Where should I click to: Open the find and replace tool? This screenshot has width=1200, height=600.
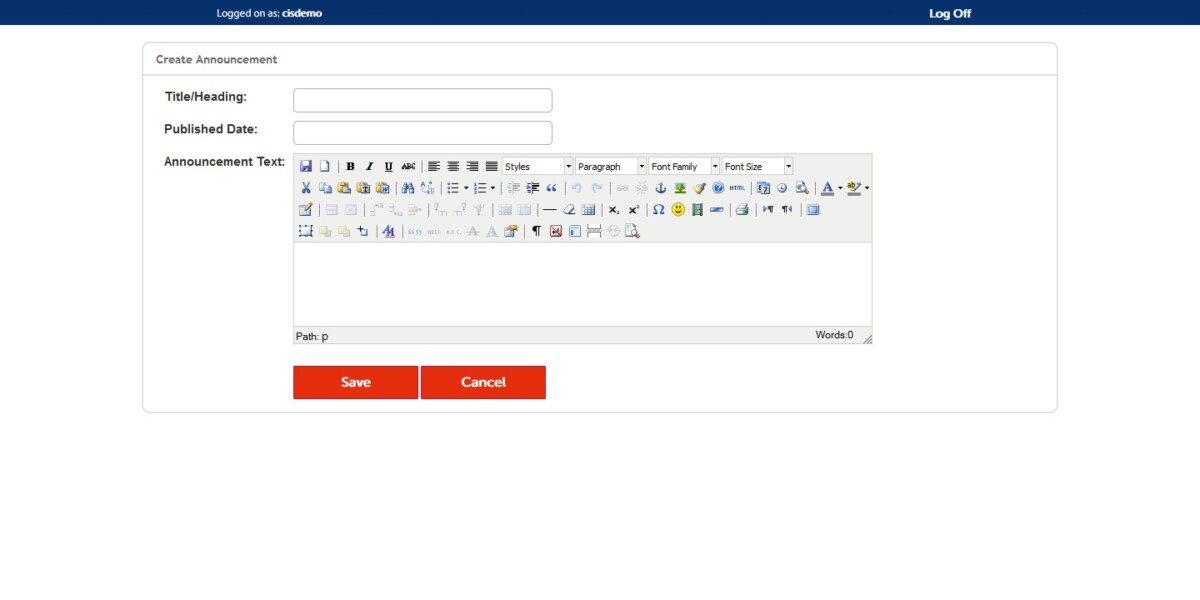click(427, 188)
